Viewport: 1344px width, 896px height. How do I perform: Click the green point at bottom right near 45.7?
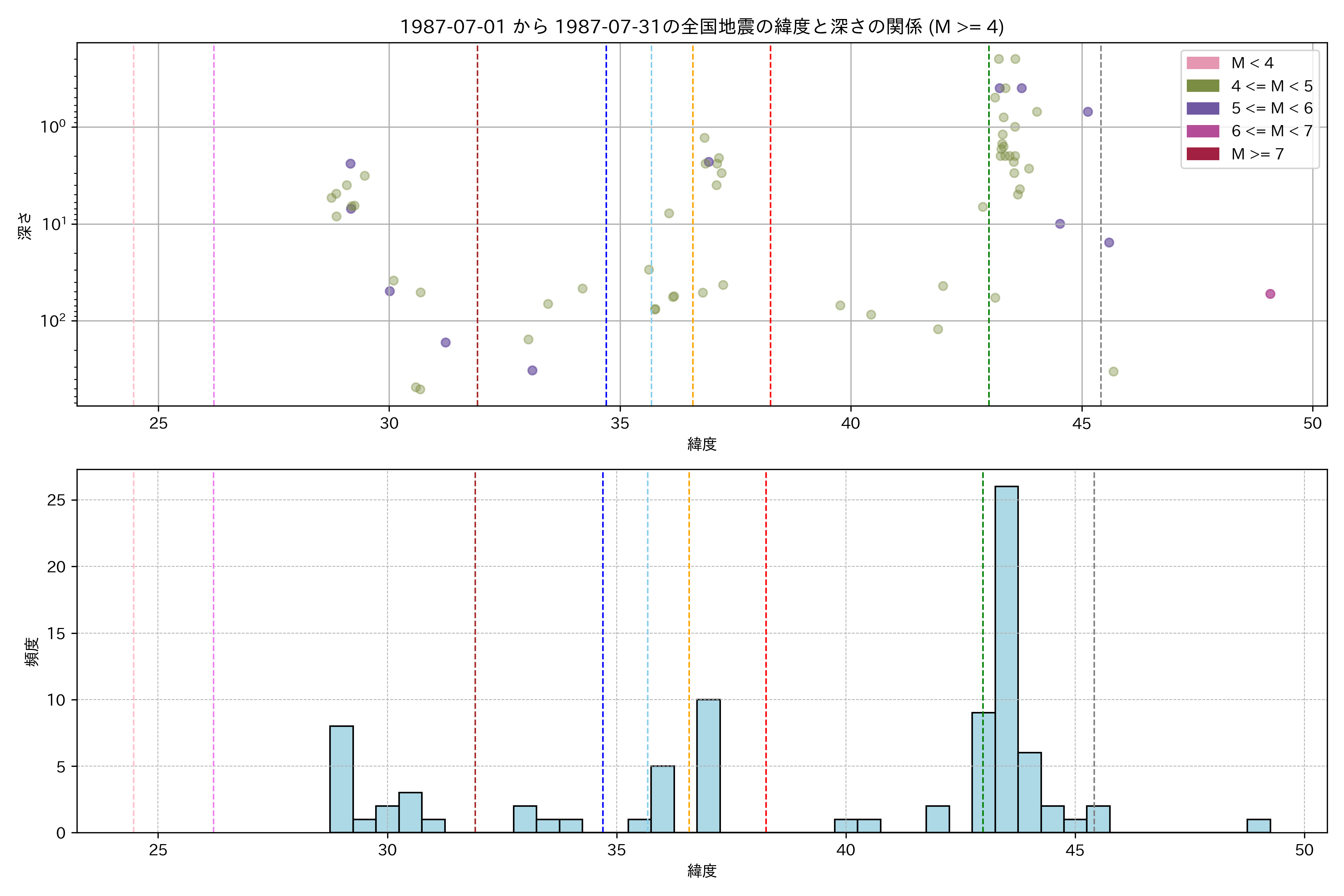tap(1113, 371)
